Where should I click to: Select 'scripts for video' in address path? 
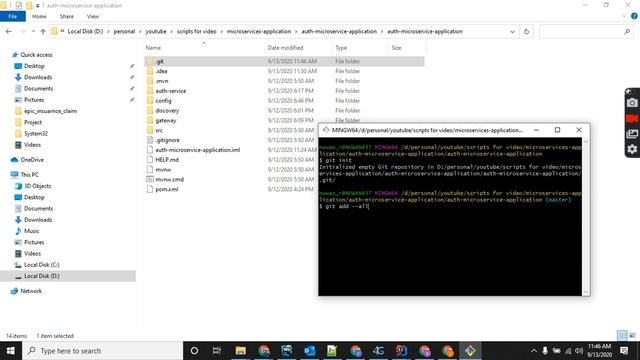(196, 31)
